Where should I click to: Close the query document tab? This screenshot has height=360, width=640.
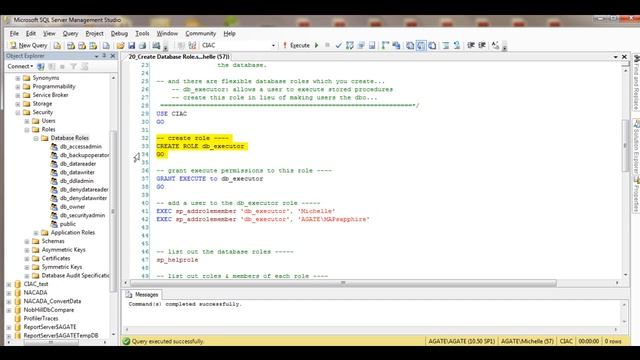[x=624, y=57]
